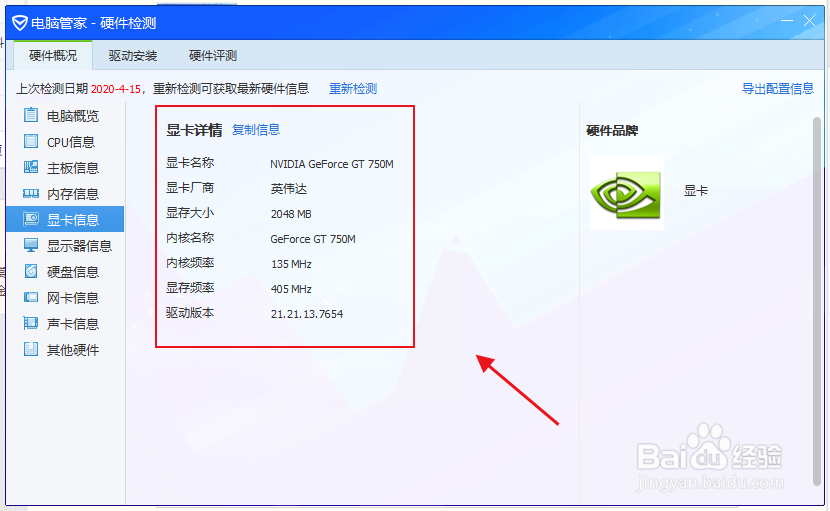
Task: Open the 内存信息 sidebar entry
Action: [x=65, y=193]
